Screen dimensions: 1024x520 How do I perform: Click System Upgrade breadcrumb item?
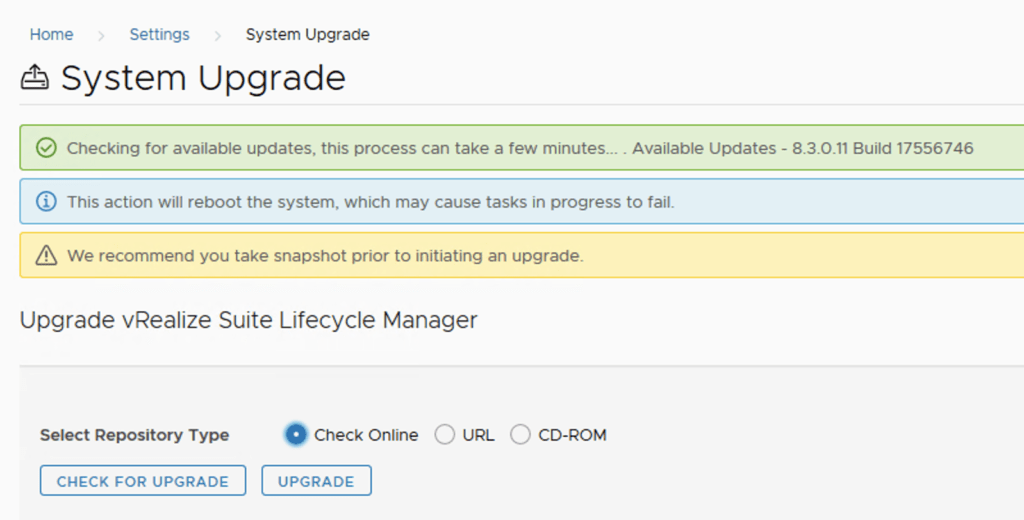pos(307,34)
